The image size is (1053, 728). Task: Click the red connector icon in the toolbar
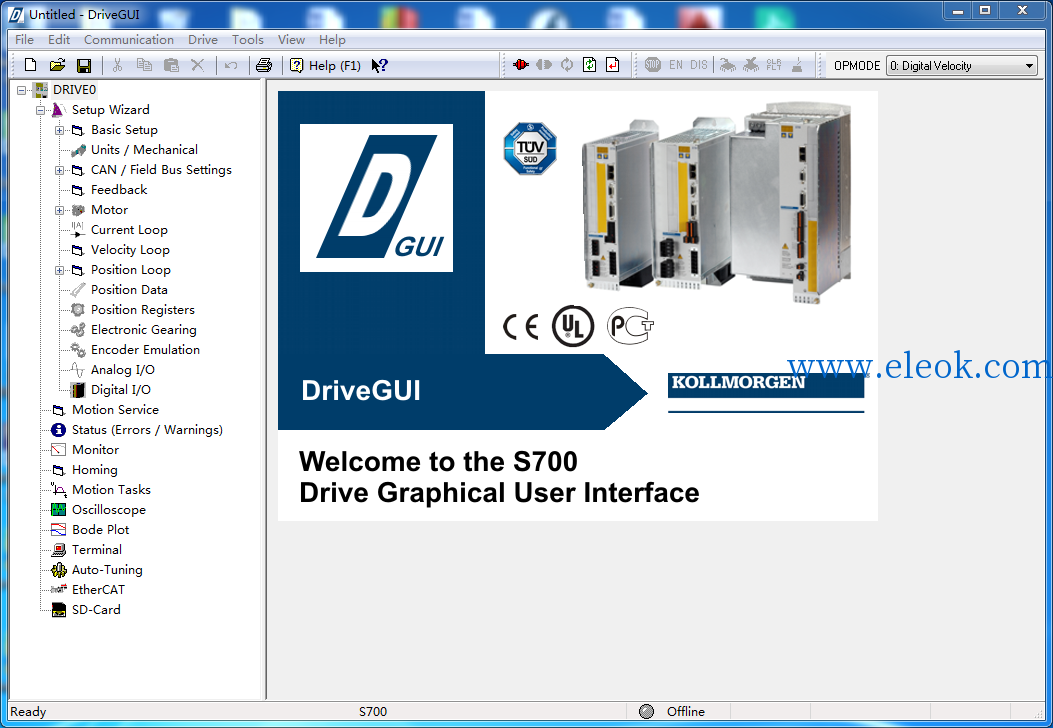tap(520, 64)
